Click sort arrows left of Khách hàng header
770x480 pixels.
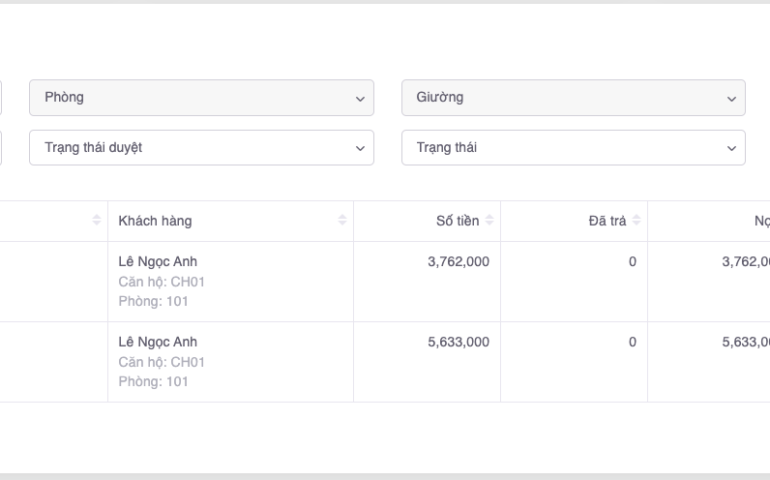[x=97, y=220]
